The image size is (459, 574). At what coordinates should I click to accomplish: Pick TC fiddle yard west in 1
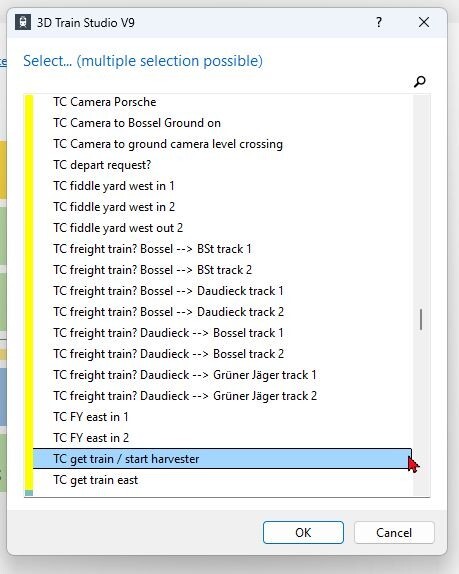tap(222, 186)
